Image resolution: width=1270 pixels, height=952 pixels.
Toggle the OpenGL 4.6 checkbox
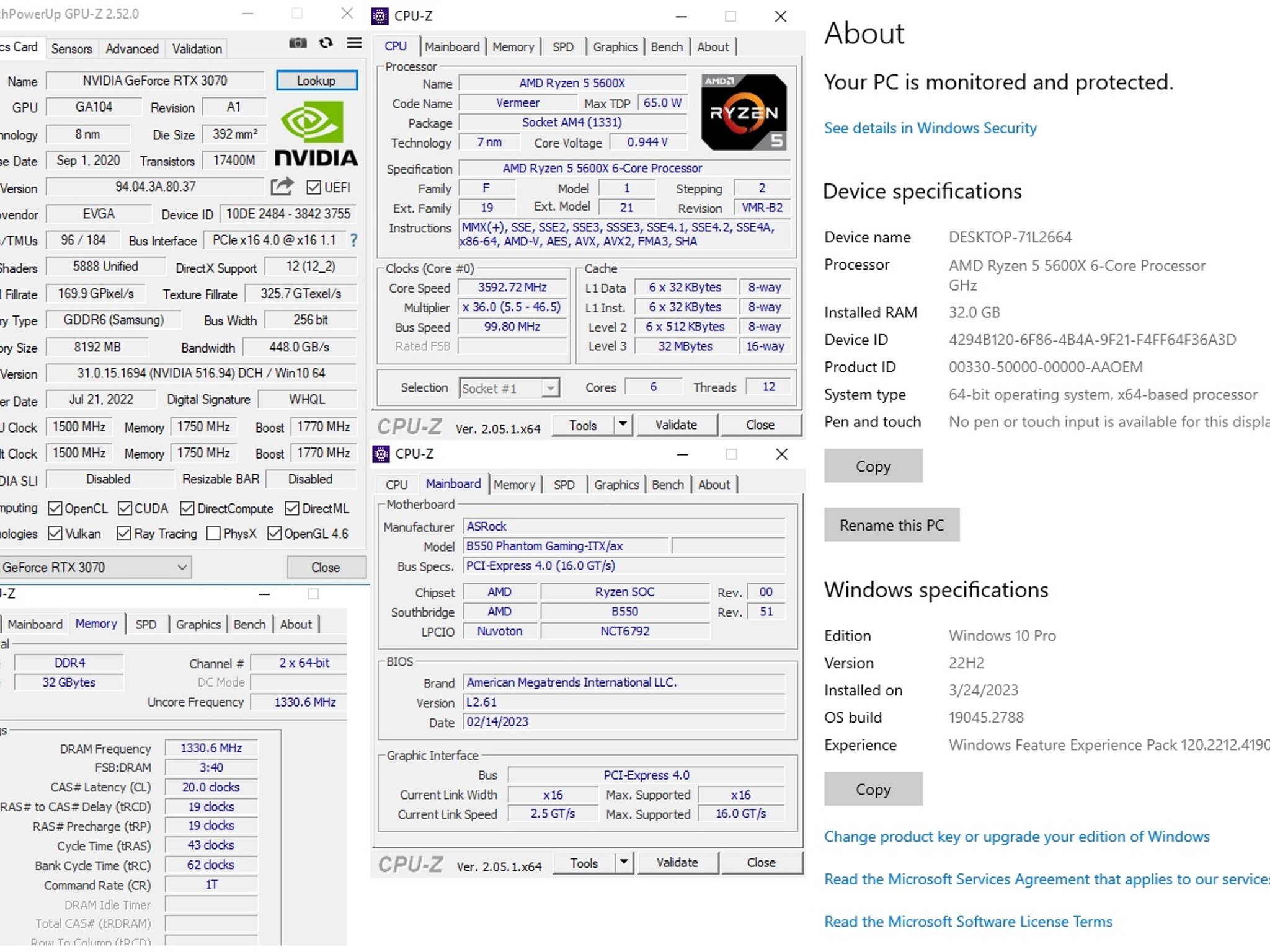coord(275,533)
